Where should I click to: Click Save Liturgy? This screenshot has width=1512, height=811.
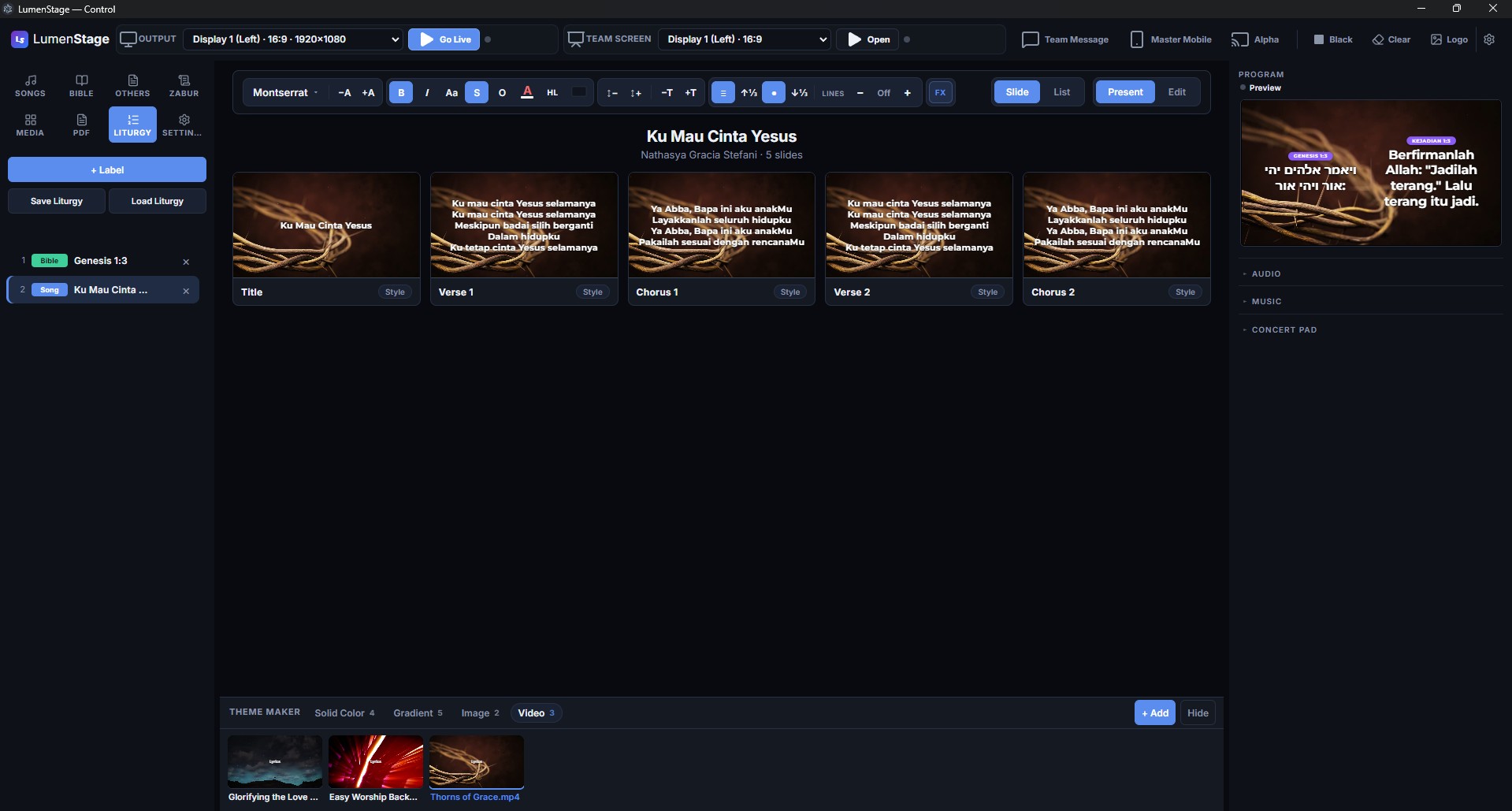[x=57, y=201]
